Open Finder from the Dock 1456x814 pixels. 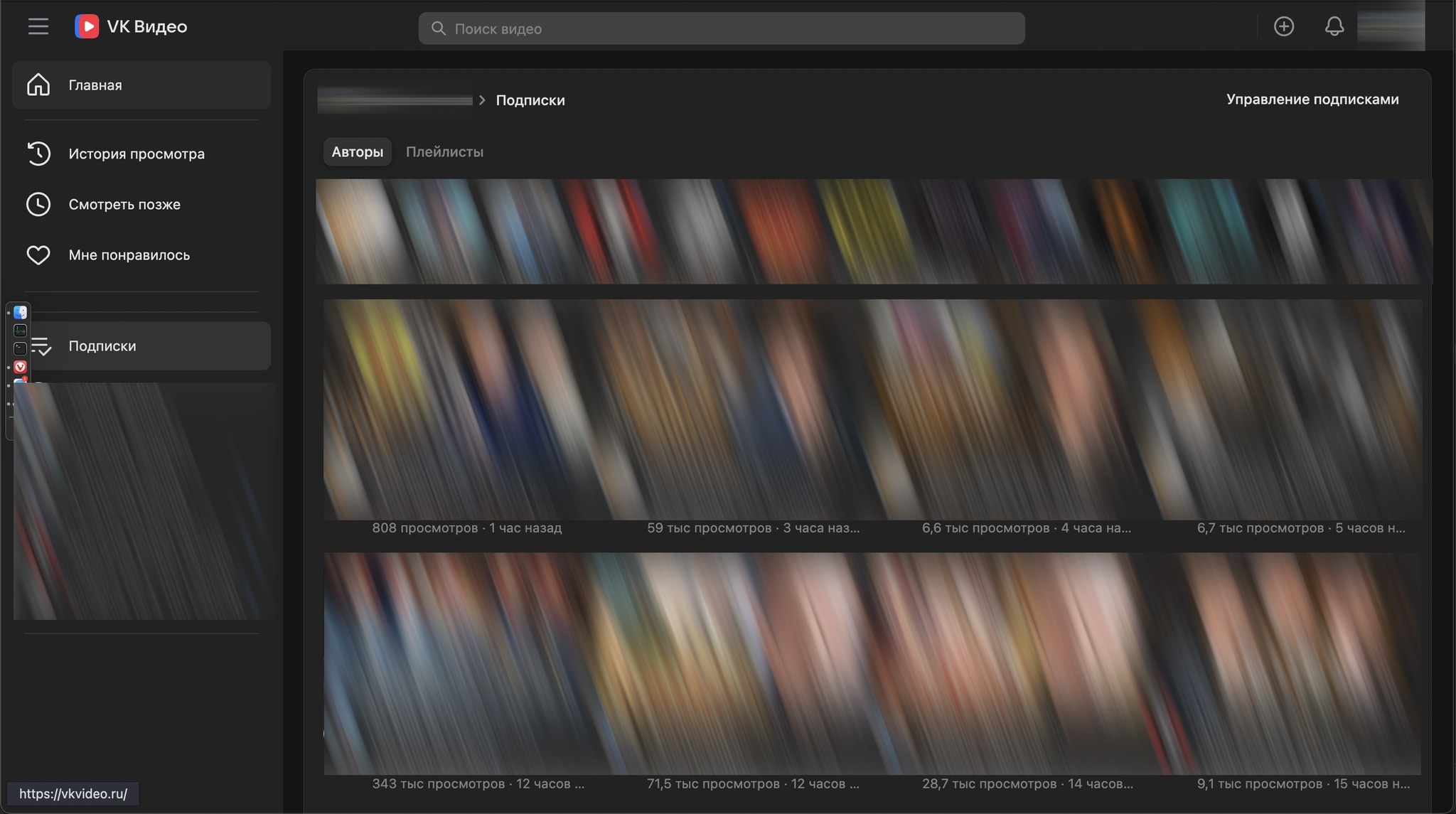click(x=20, y=312)
